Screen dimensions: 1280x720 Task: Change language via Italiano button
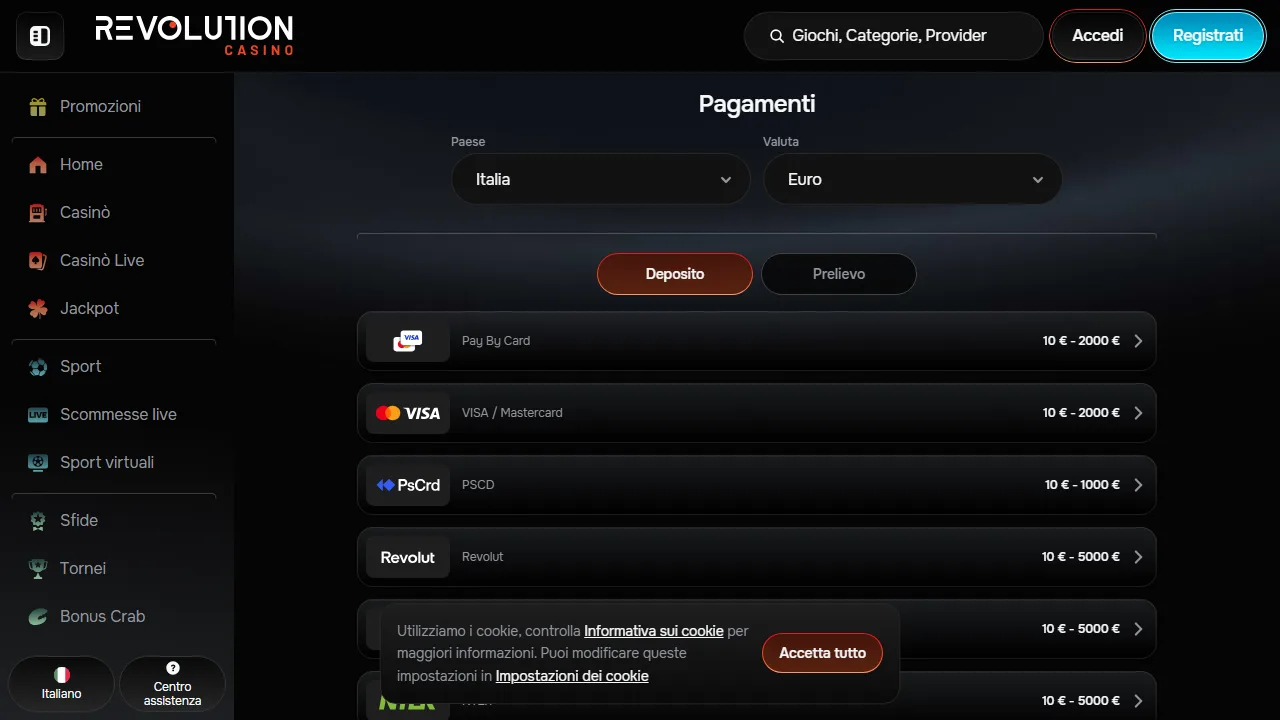pyautogui.click(x=62, y=685)
